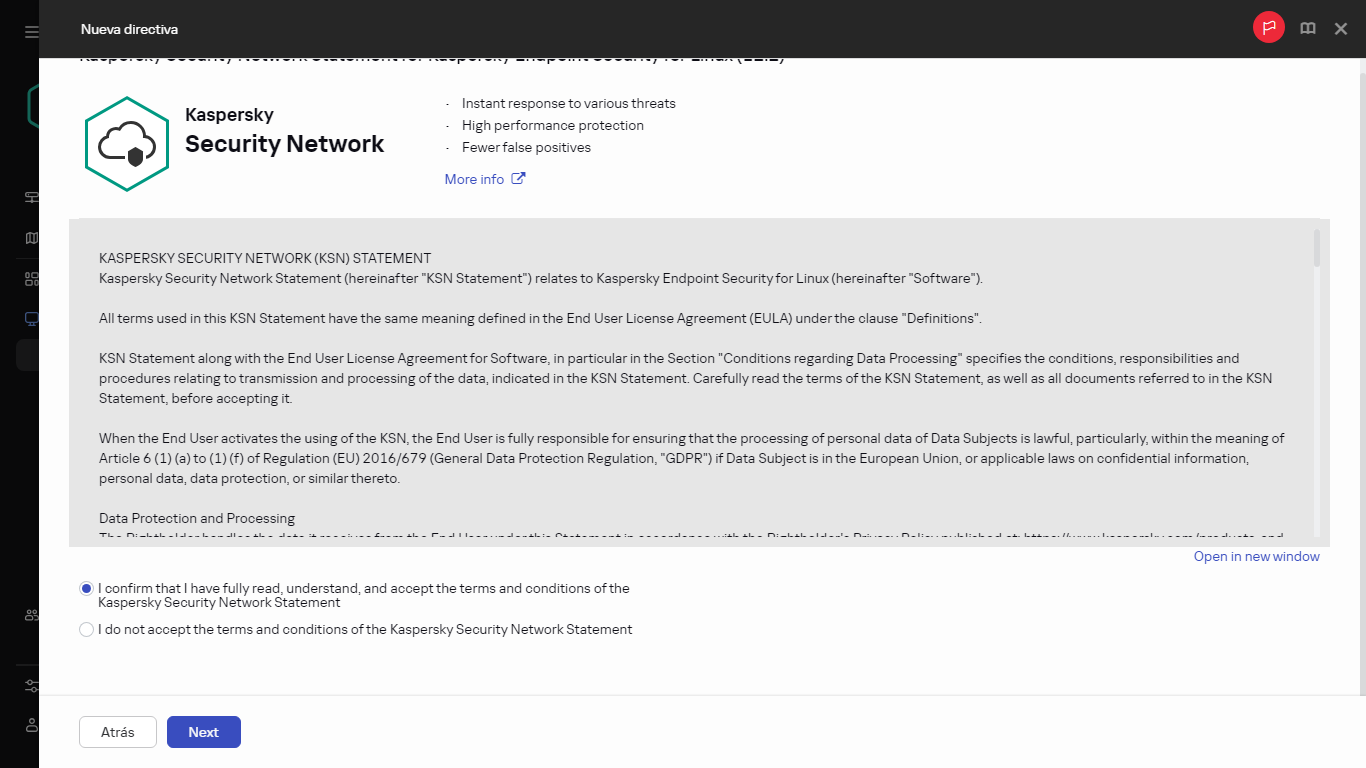Click the Kaspersky Security Network hexagon logo
This screenshot has height=768, width=1366.
[x=126, y=143]
